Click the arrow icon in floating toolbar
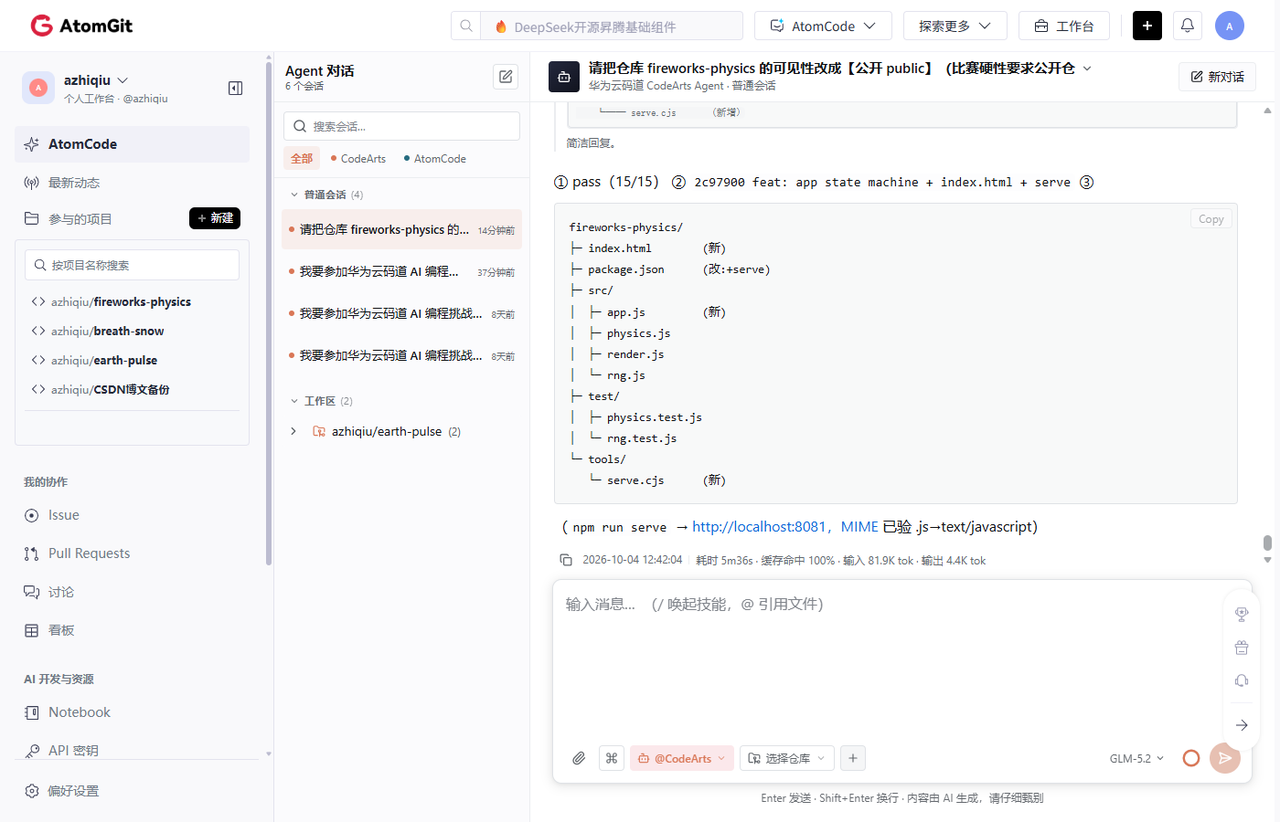Screen dimensions: 1280x822 [x=1242, y=725]
